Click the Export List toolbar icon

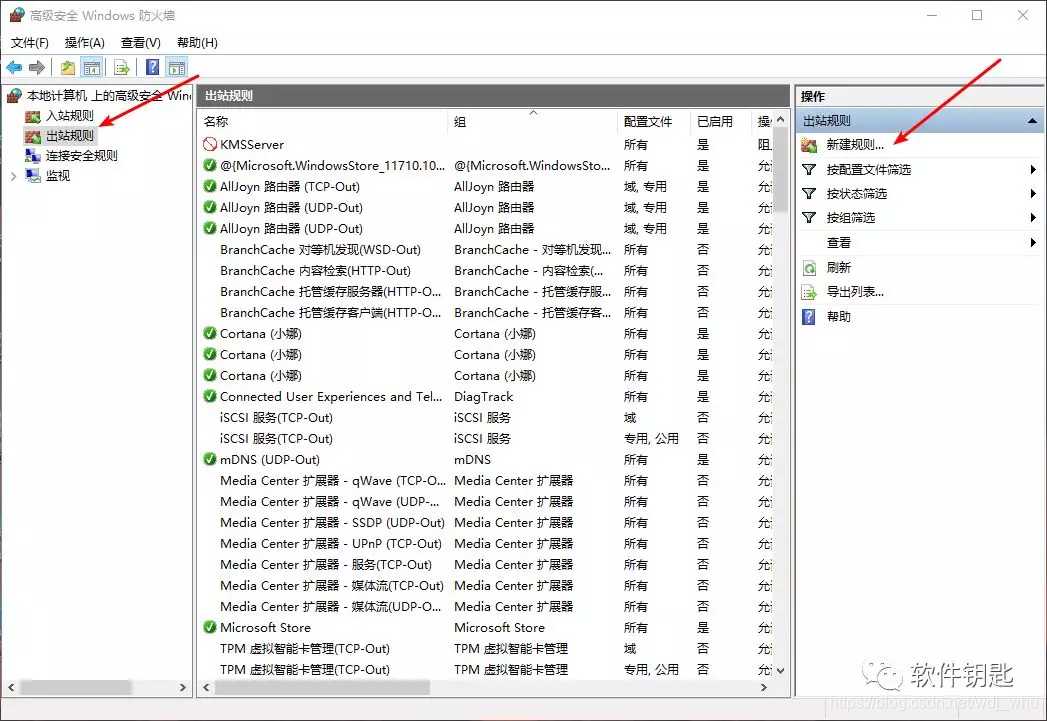122,67
